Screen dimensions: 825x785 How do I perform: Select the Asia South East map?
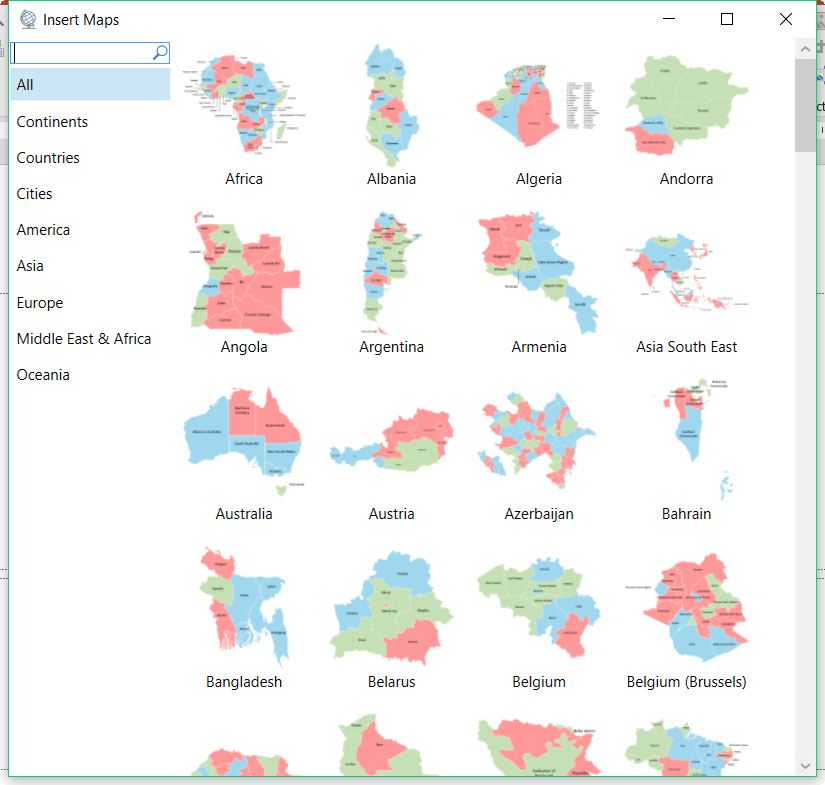tap(686, 273)
